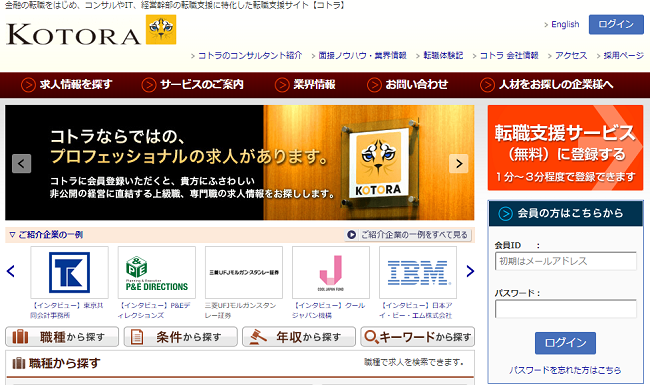Open 求人情報を探す menu
The image size is (650, 385).
(x=67, y=85)
